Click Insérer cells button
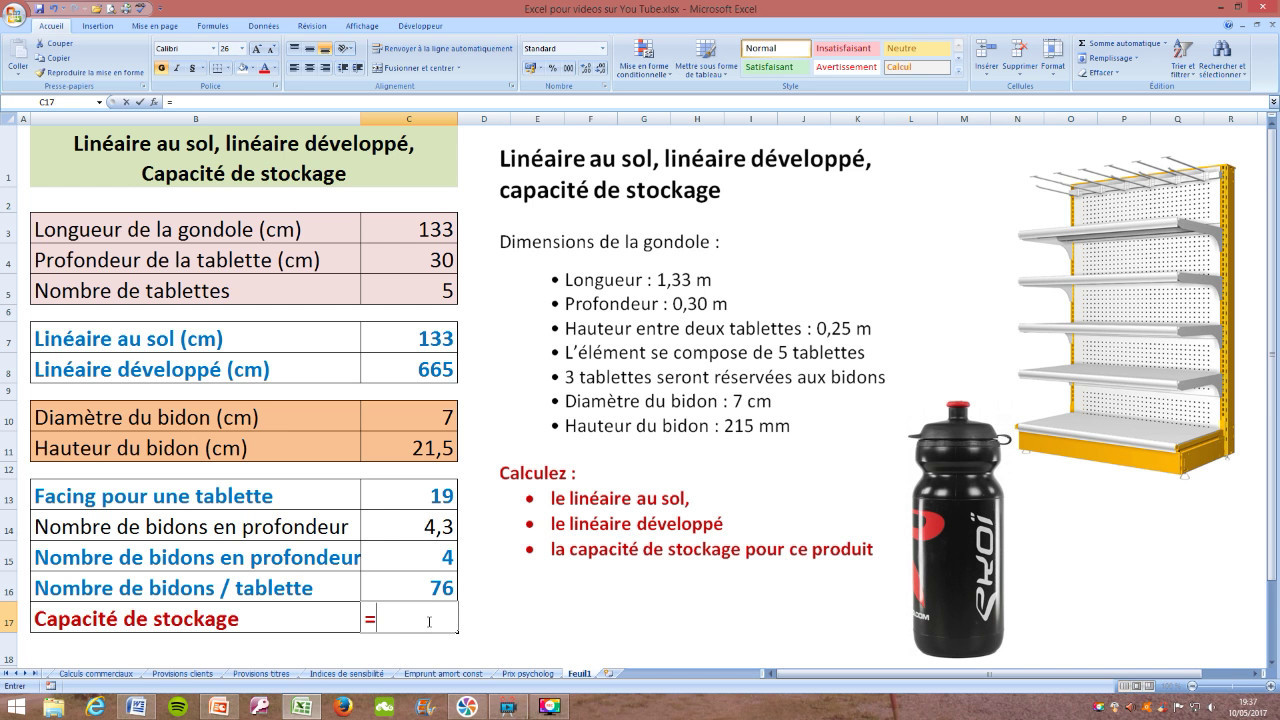This screenshot has width=1280, height=720. [986, 58]
